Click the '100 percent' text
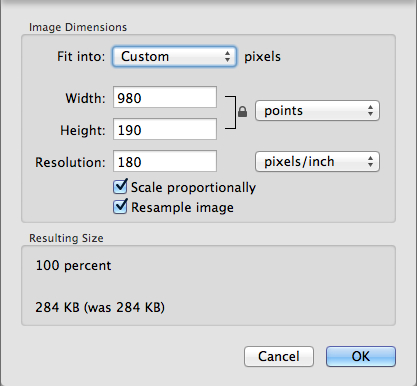The height and width of the screenshot is (386, 417). [73, 266]
